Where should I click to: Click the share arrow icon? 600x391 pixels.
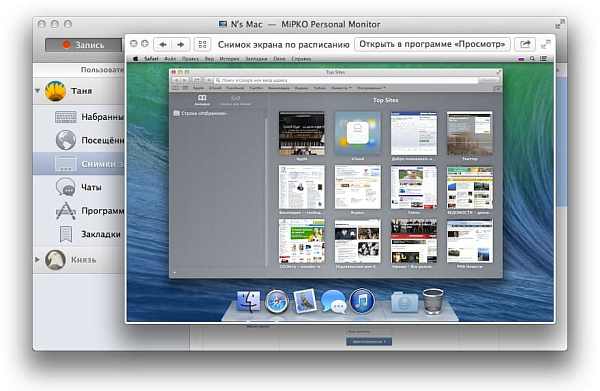(525, 44)
